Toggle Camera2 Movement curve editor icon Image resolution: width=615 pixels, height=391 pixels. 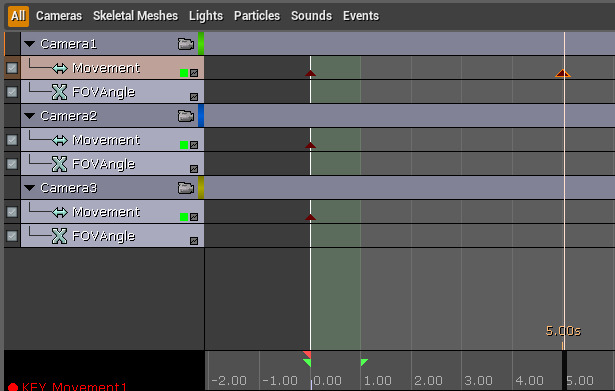(194, 145)
